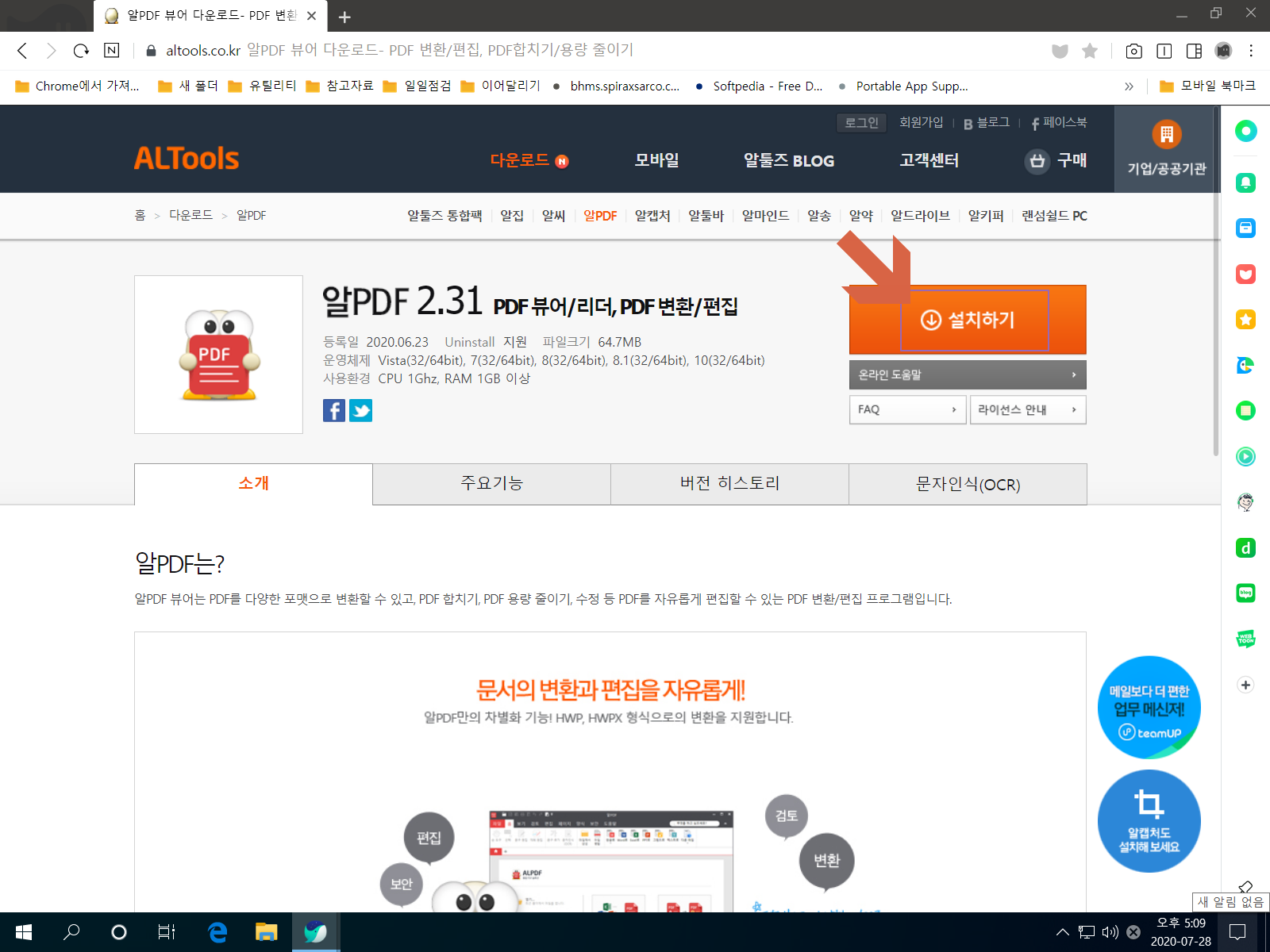Reload the current page
Image resolution: width=1270 pixels, height=952 pixels.
click(81, 51)
